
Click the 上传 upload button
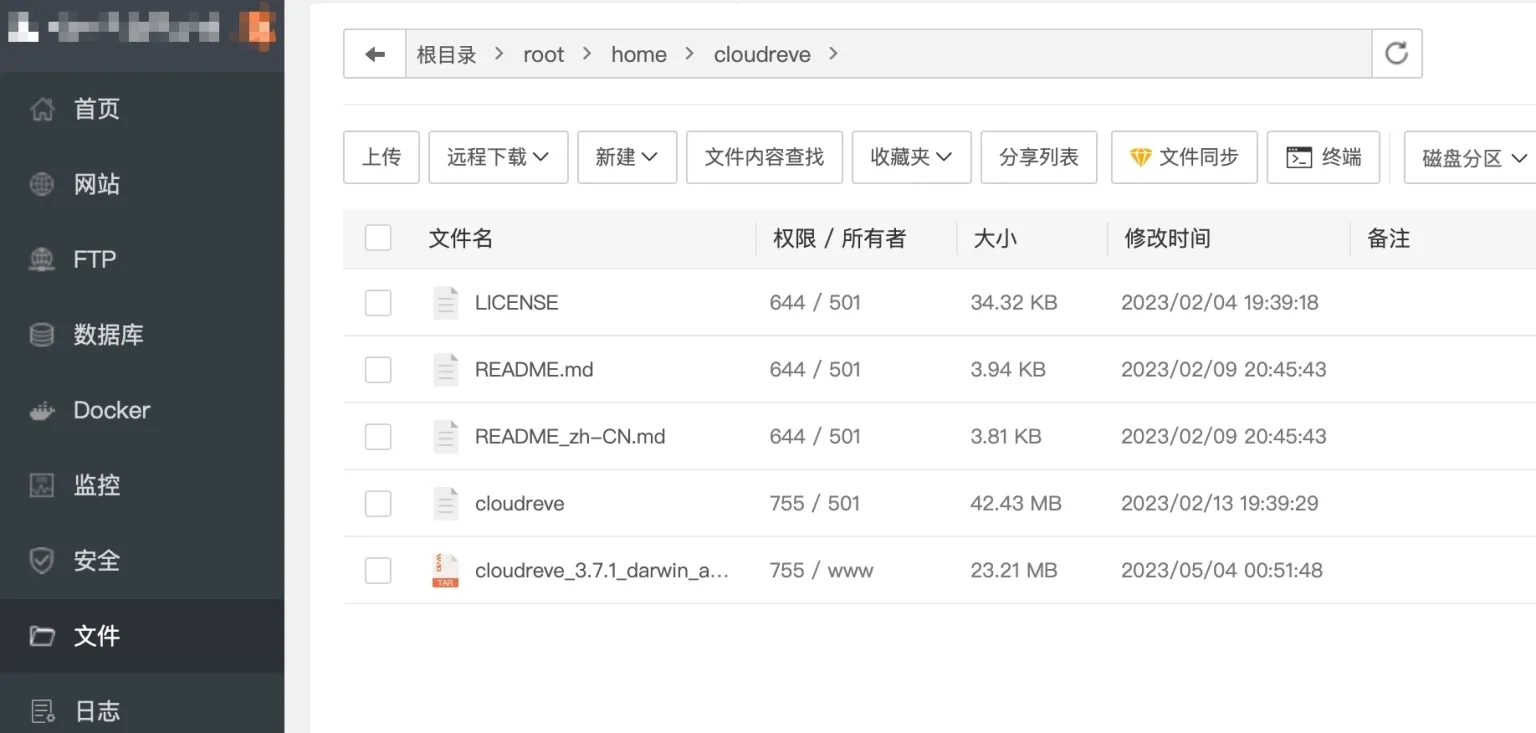[381, 157]
